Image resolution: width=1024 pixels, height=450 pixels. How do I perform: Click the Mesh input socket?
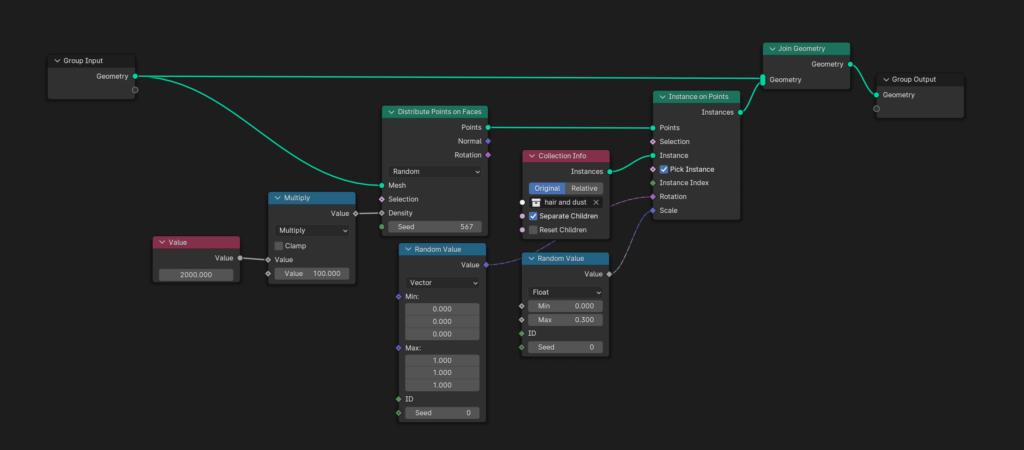pos(382,185)
